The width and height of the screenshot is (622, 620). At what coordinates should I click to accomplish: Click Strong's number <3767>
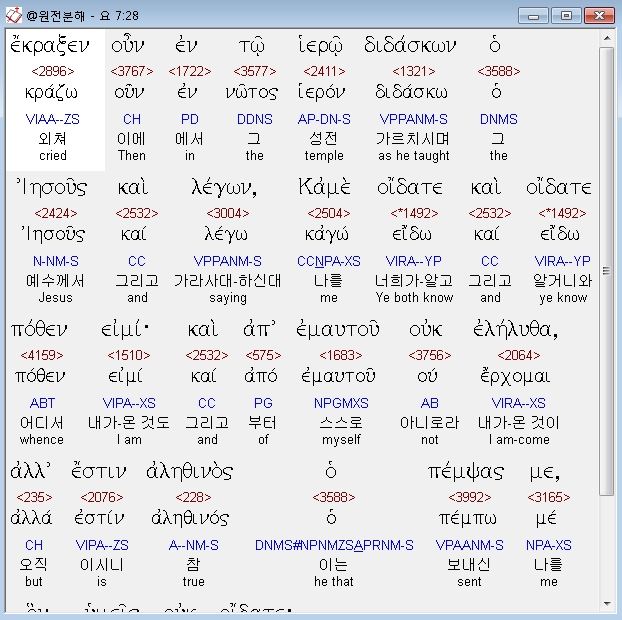[x=132, y=71]
